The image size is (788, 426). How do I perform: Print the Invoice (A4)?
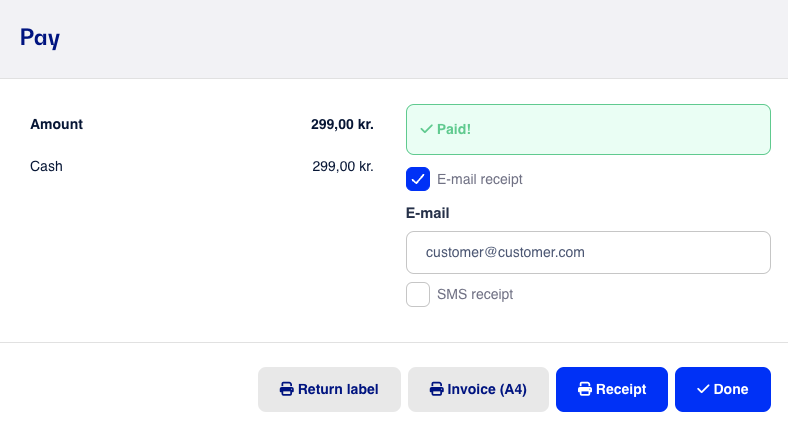(478, 389)
